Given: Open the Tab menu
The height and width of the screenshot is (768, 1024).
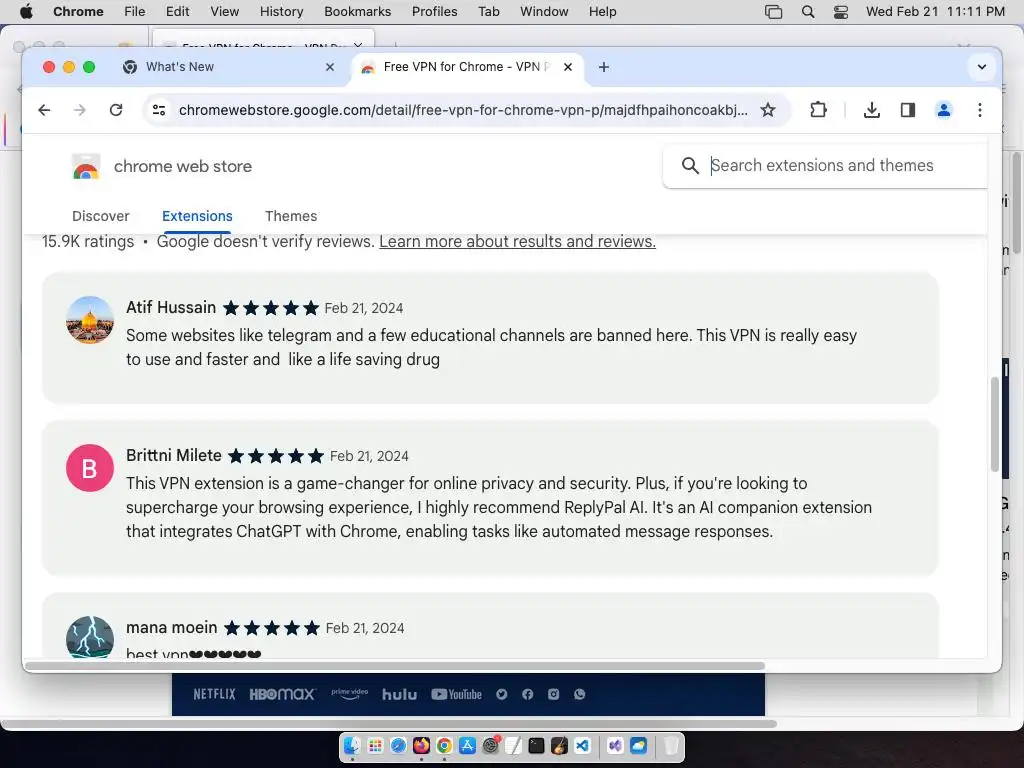Looking at the screenshot, I should point(488,12).
